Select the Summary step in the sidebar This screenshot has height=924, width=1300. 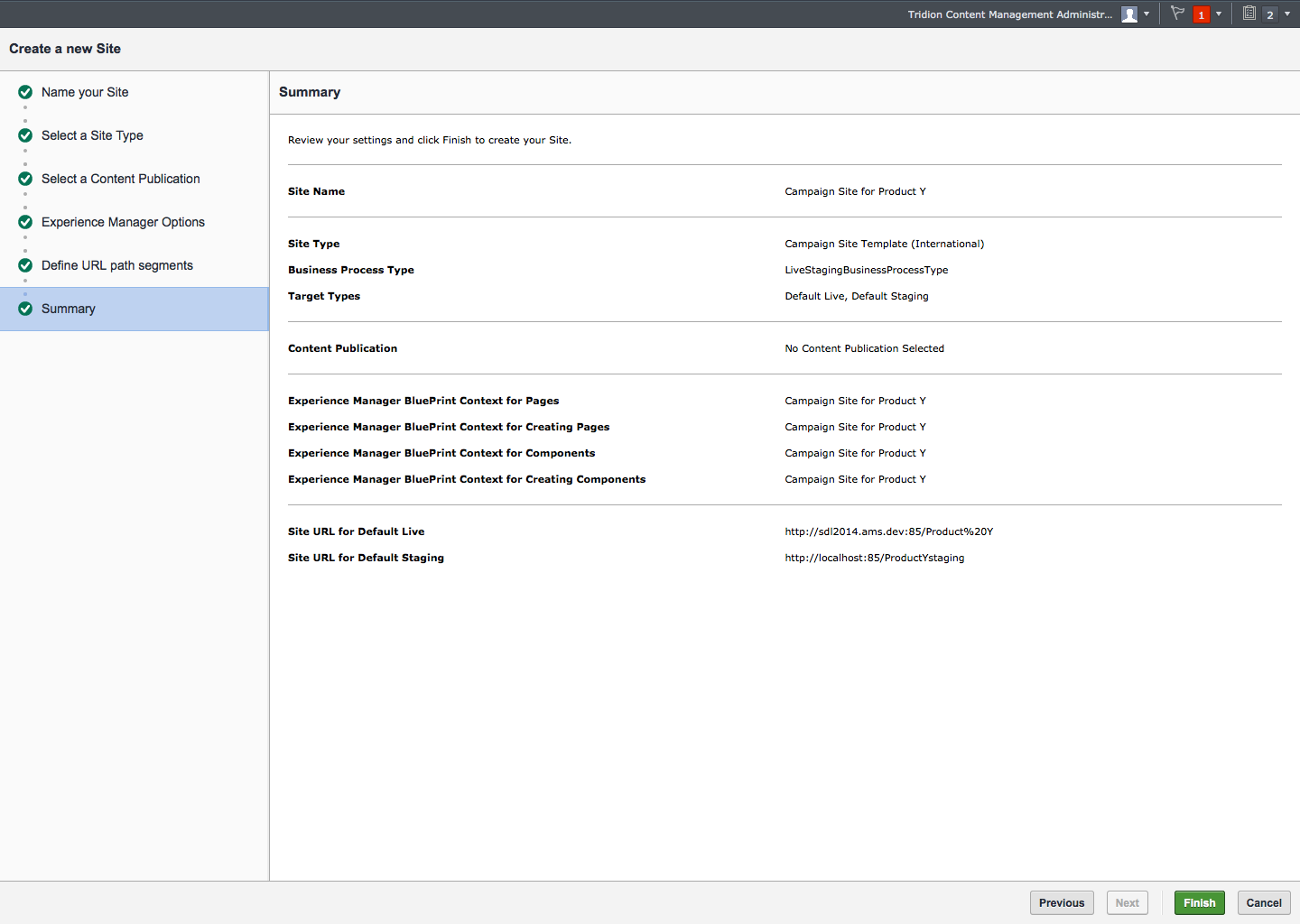point(69,309)
